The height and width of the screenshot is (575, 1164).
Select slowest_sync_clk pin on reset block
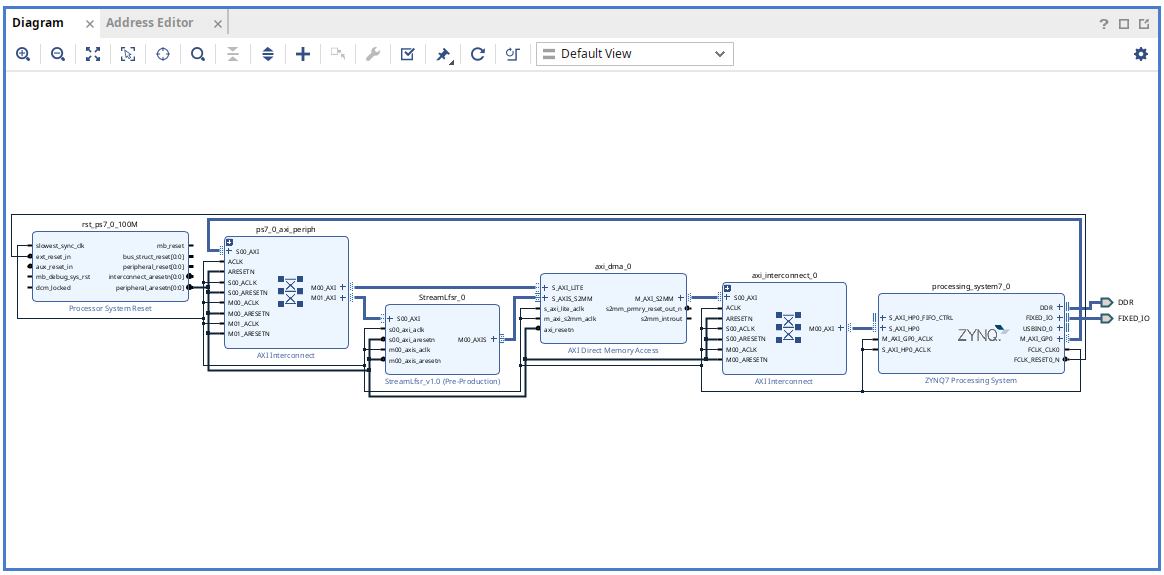pyautogui.click(x=60, y=246)
